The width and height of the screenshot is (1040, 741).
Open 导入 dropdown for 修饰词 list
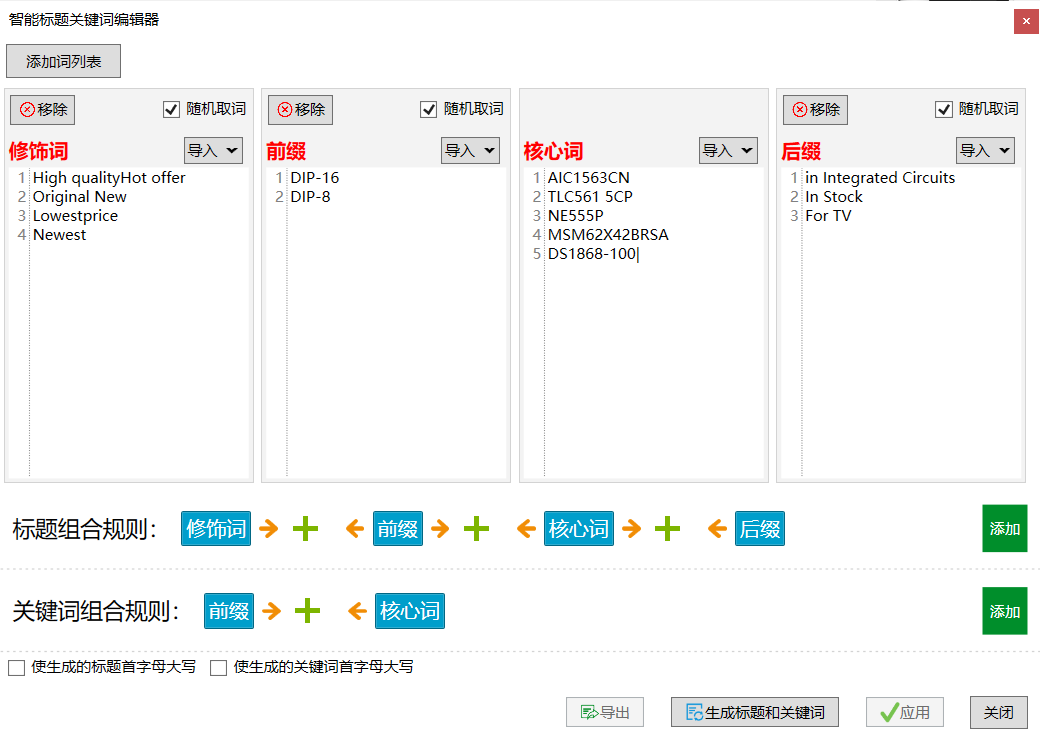pos(213,151)
